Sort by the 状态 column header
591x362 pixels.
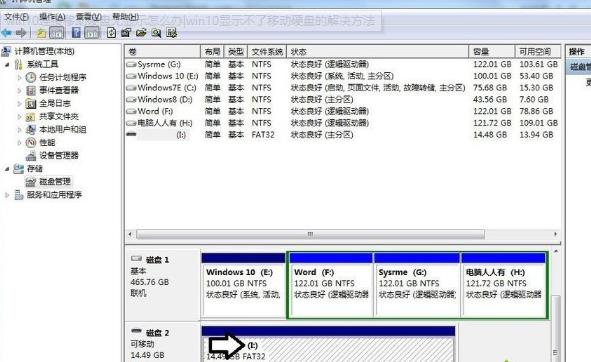pyautogui.click(x=378, y=52)
